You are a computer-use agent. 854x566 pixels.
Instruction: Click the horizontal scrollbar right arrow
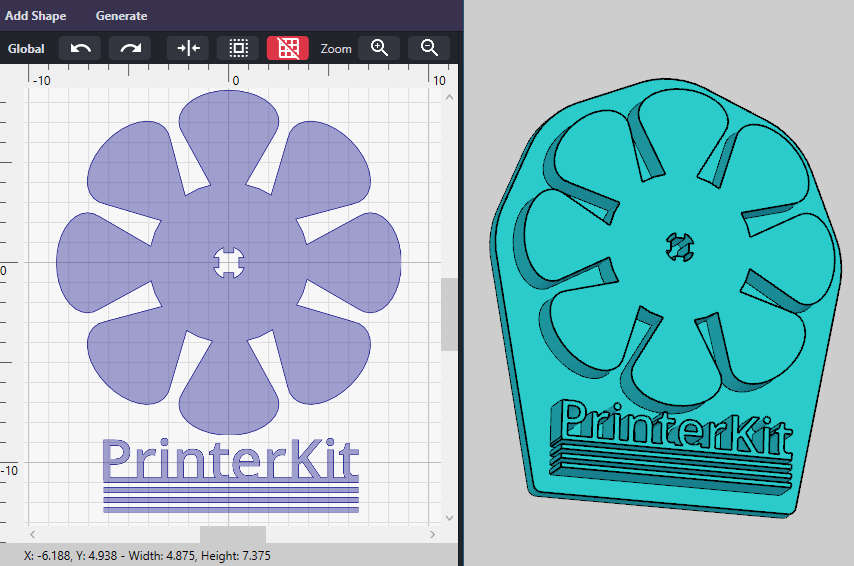[432, 534]
